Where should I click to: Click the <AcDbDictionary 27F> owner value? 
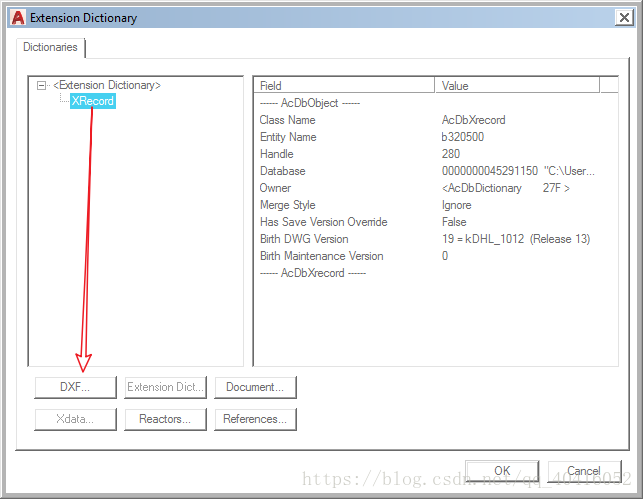506,188
